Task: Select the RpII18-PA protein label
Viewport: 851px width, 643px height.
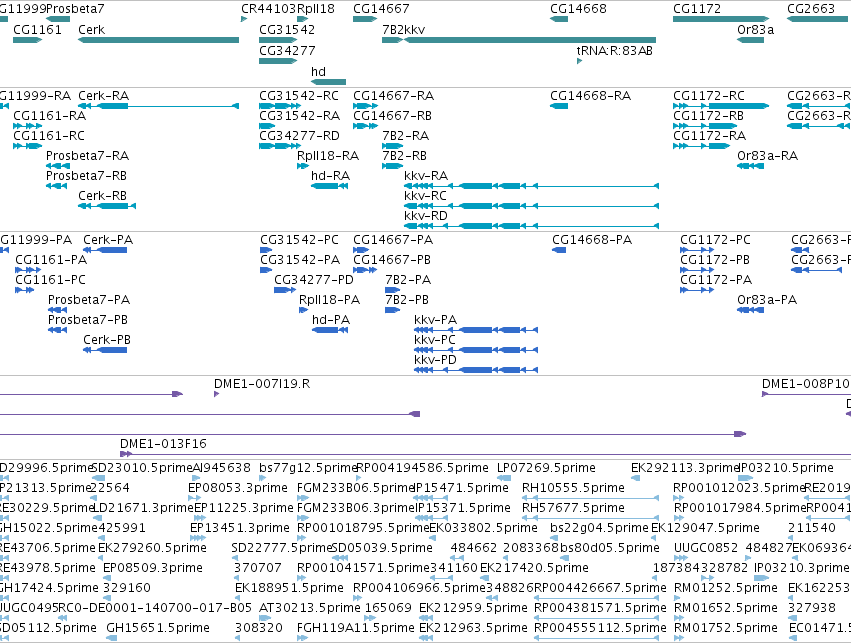Action: pos(329,300)
